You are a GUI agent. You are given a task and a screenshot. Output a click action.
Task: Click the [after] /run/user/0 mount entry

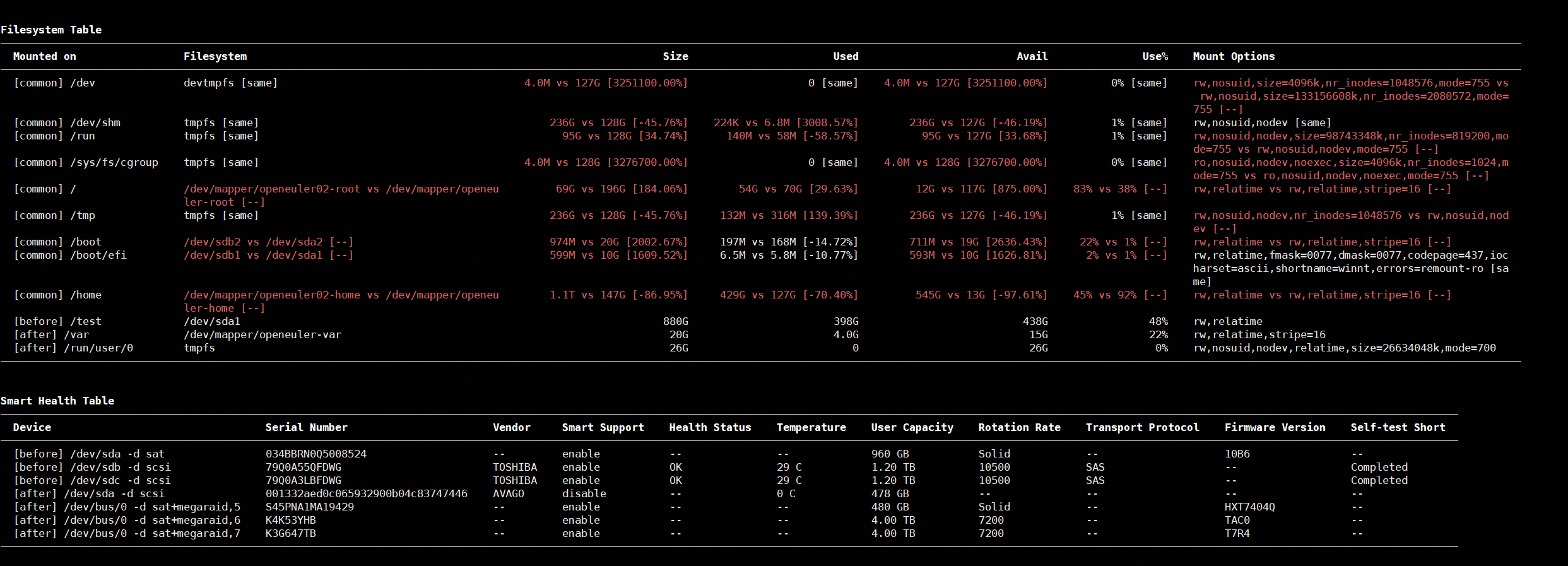tap(73, 348)
